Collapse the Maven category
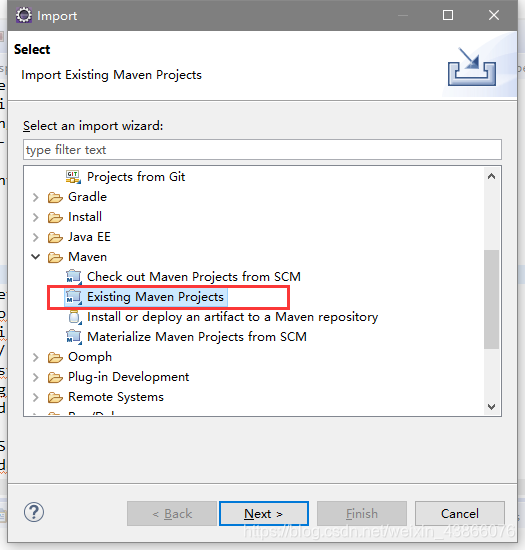Image resolution: width=525 pixels, height=550 pixels. pyautogui.click(x=35, y=257)
